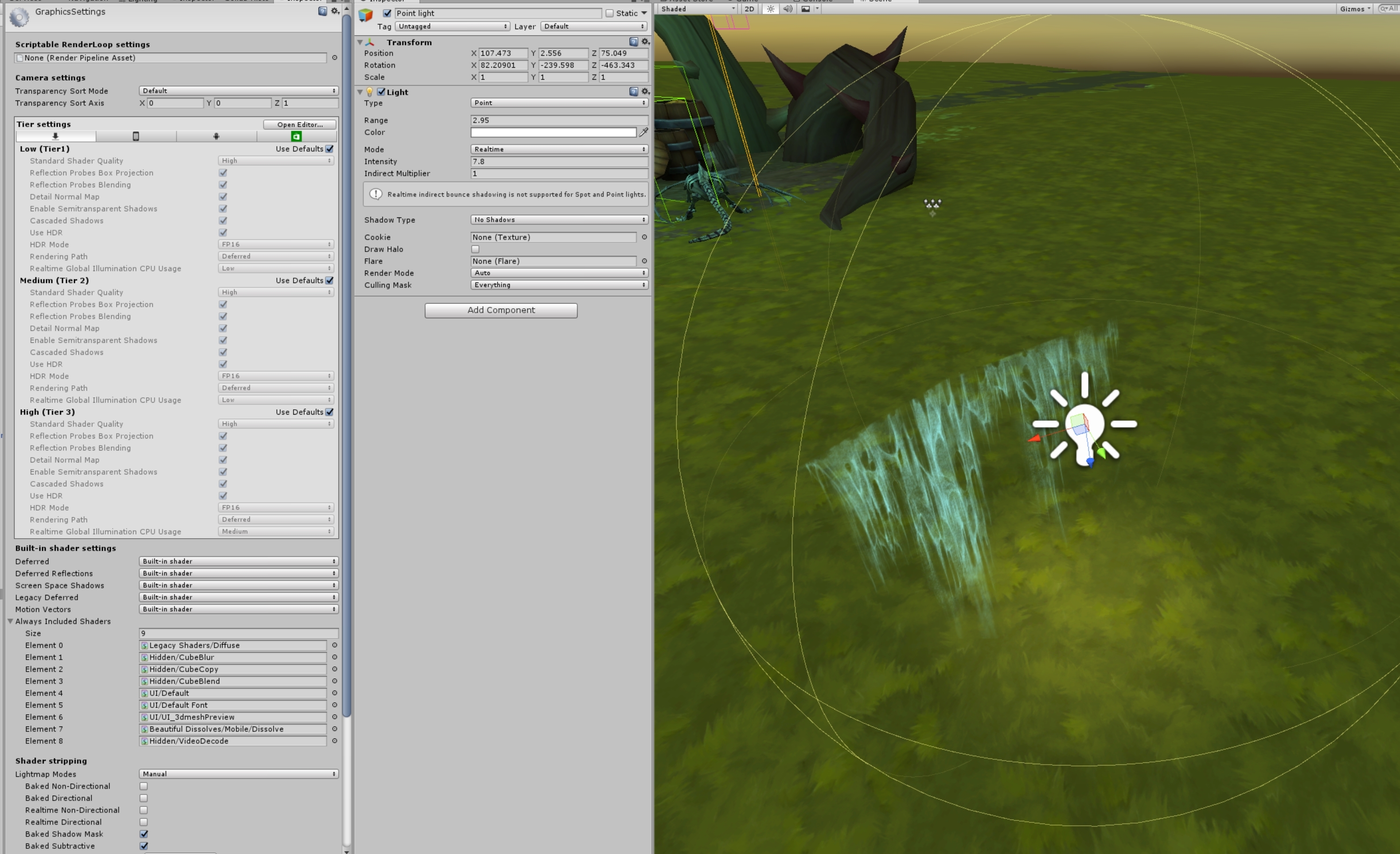
Task: Collapse the Always Included Shaders list
Action: (11, 621)
